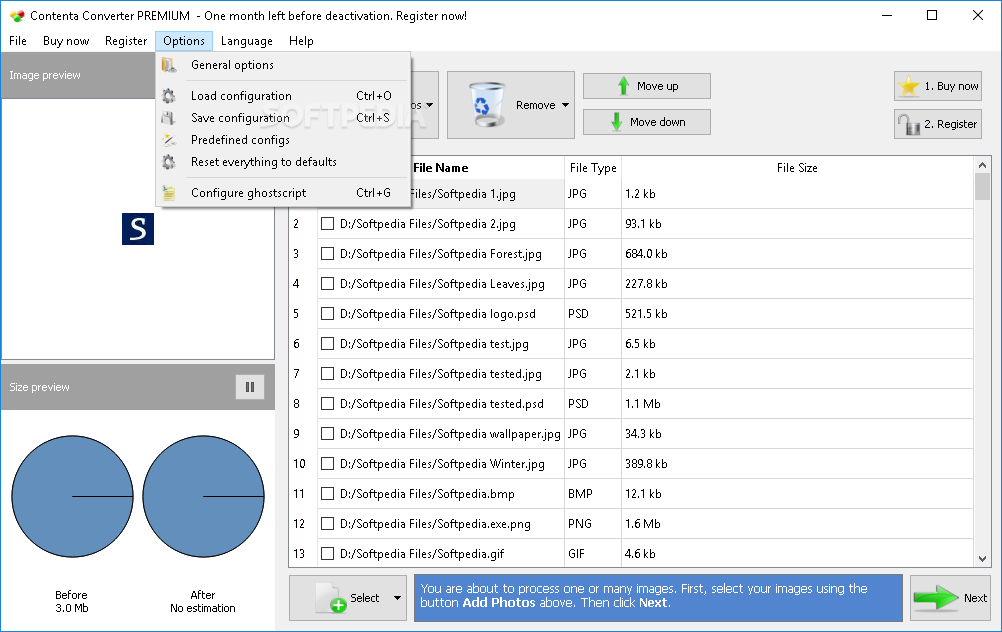This screenshot has width=1002, height=632.
Task: Click the green Next arrow icon
Action: click(x=936, y=598)
